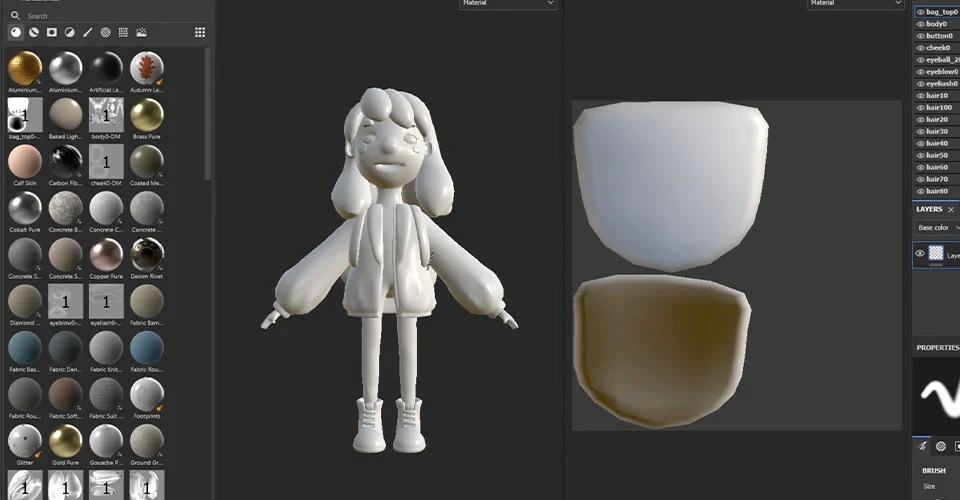Select the square mask filter icon

click(52, 32)
